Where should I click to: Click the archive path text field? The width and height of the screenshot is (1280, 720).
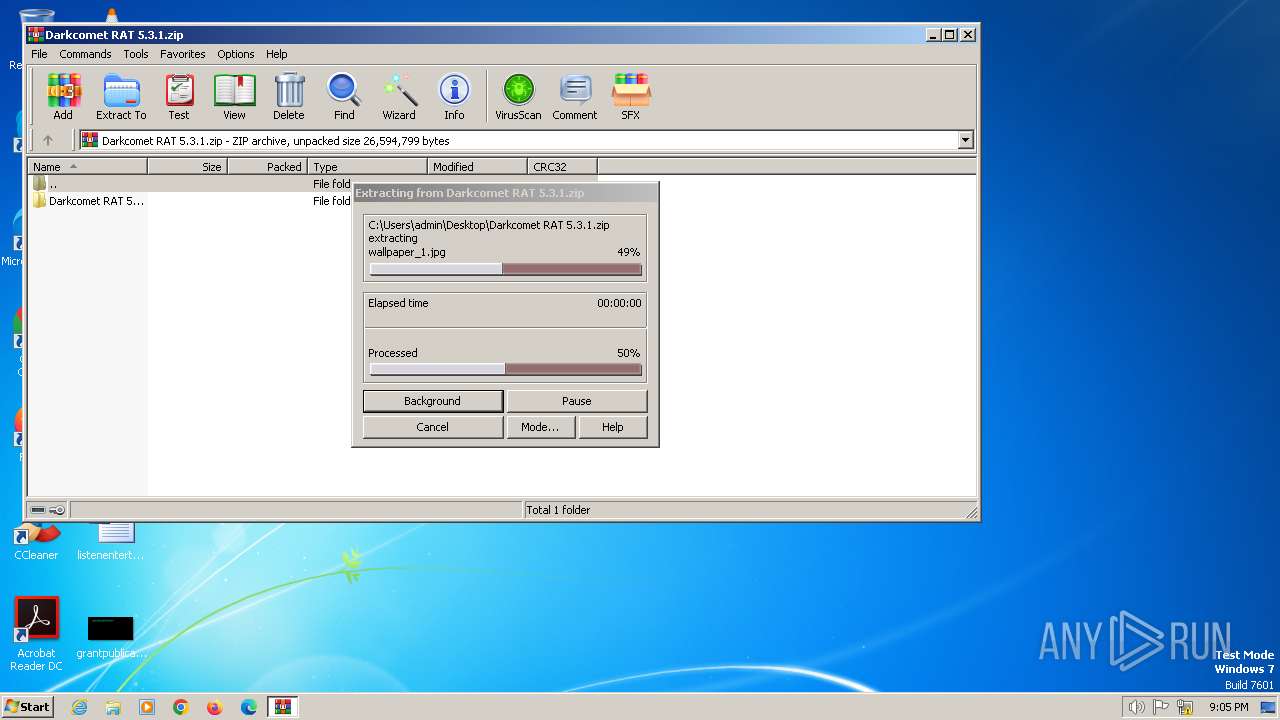pos(518,141)
